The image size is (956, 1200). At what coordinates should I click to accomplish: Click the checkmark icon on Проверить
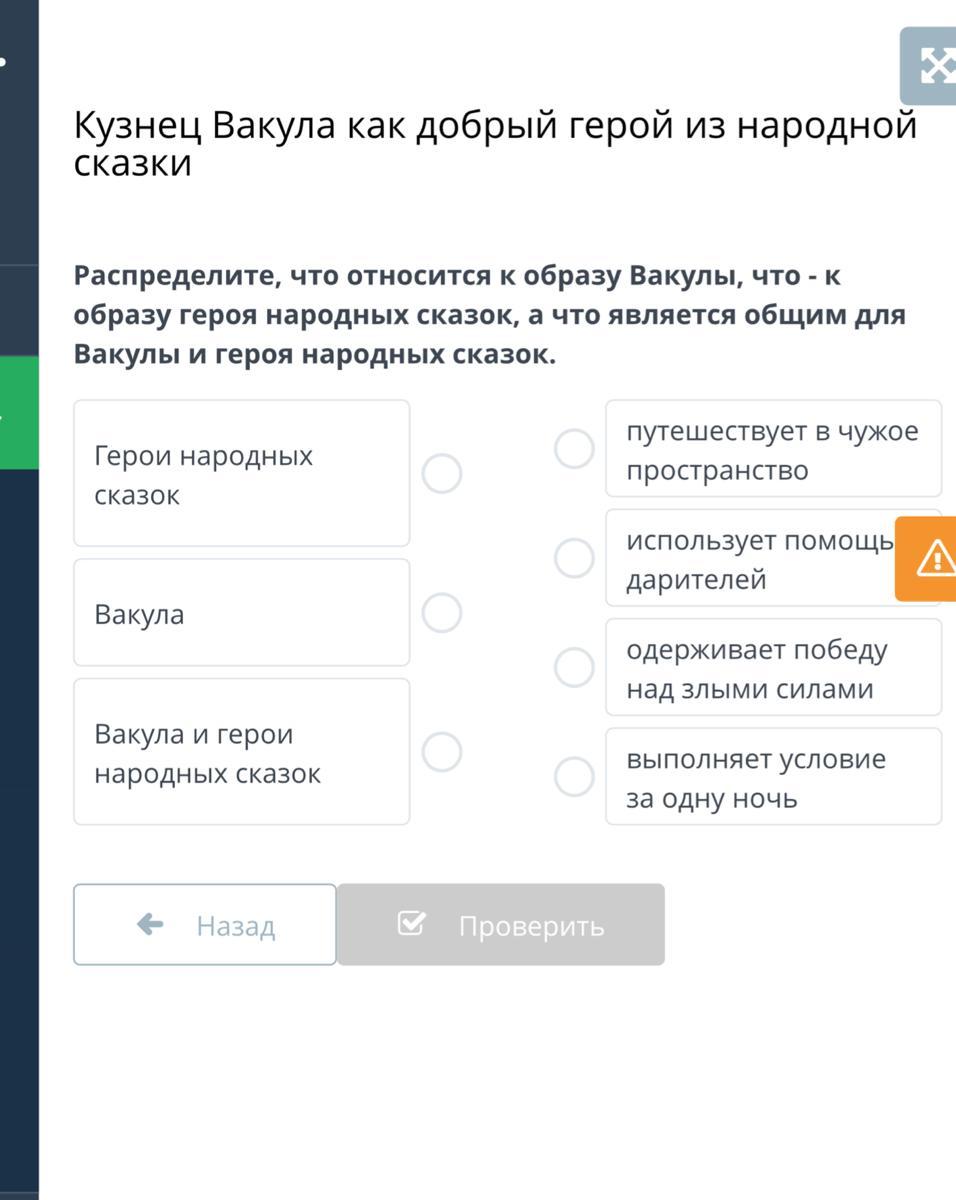pos(411,924)
